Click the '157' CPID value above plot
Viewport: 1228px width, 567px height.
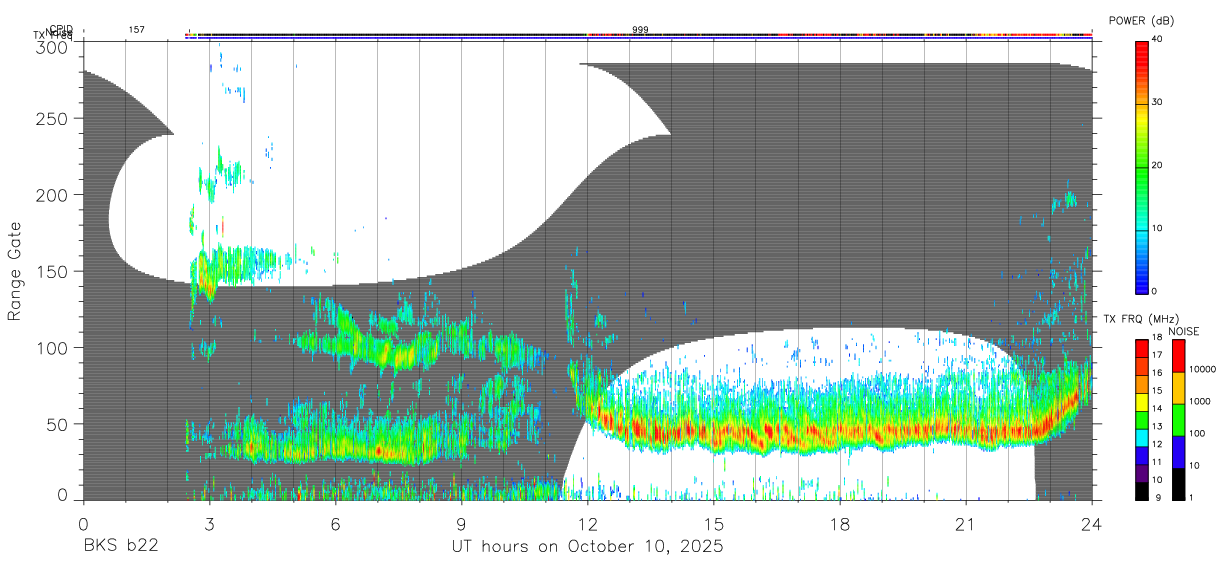pyautogui.click(x=136, y=30)
